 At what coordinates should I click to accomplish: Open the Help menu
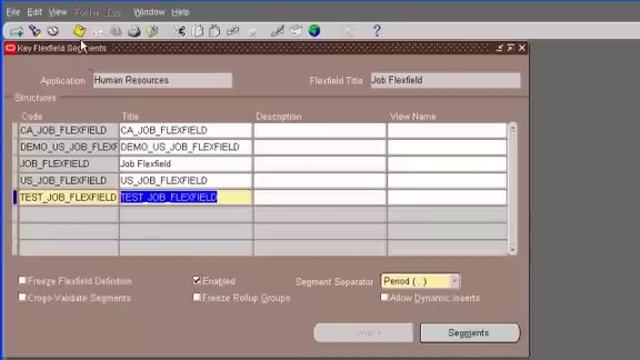pyautogui.click(x=180, y=12)
